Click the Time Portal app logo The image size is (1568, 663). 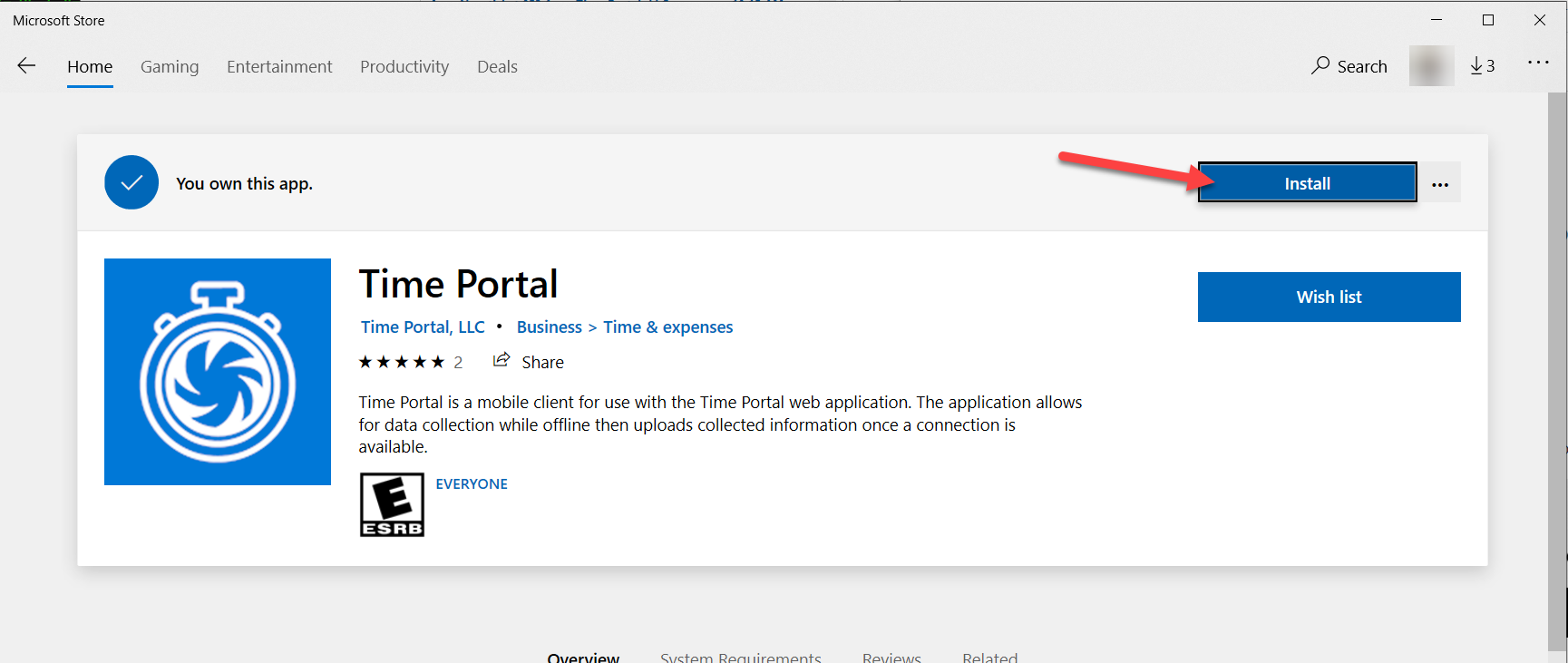click(218, 372)
